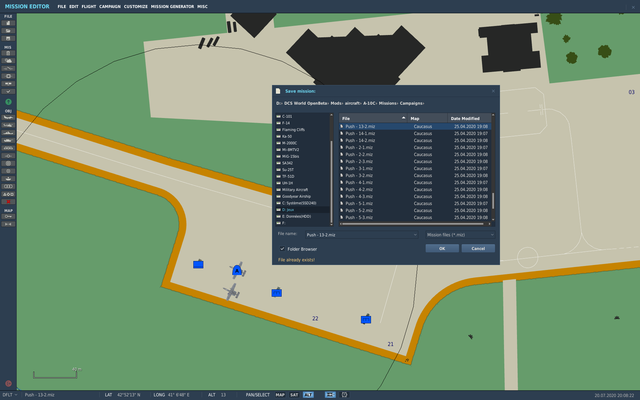Select the grey parked aircraft on the apron
This screenshot has height=400, width=640.
pos(232,291)
